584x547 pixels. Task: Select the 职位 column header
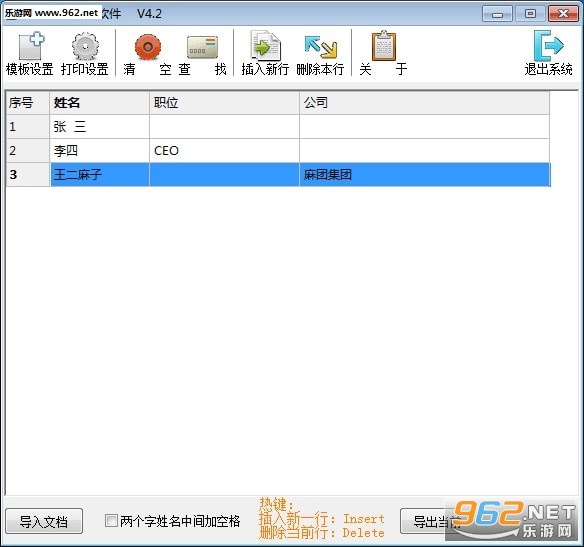(225, 103)
